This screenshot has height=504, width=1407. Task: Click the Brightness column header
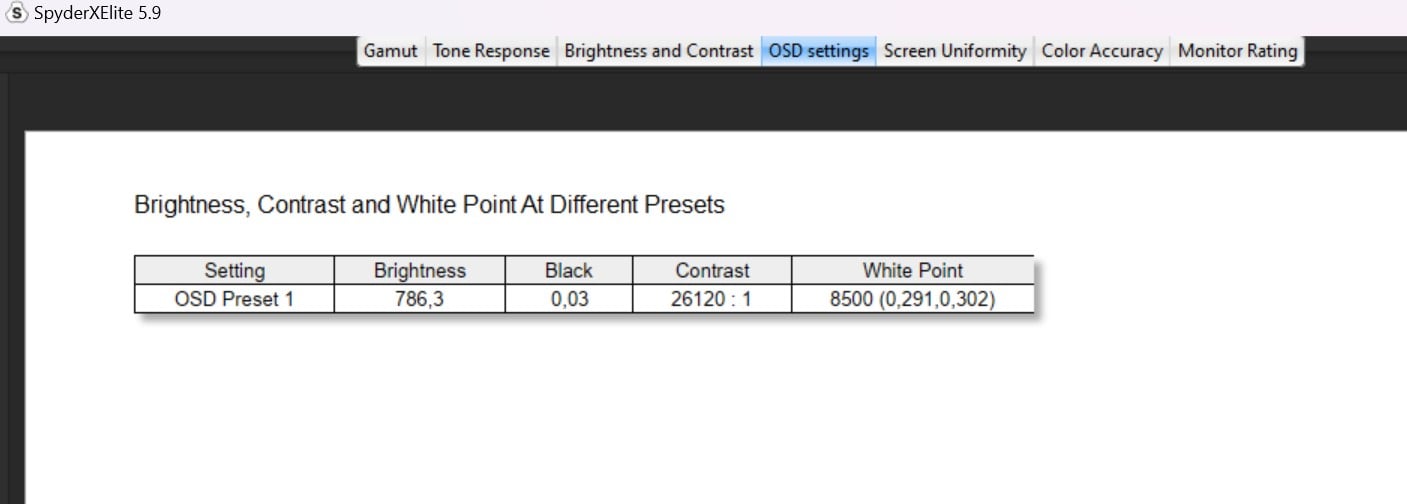(420, 270)
